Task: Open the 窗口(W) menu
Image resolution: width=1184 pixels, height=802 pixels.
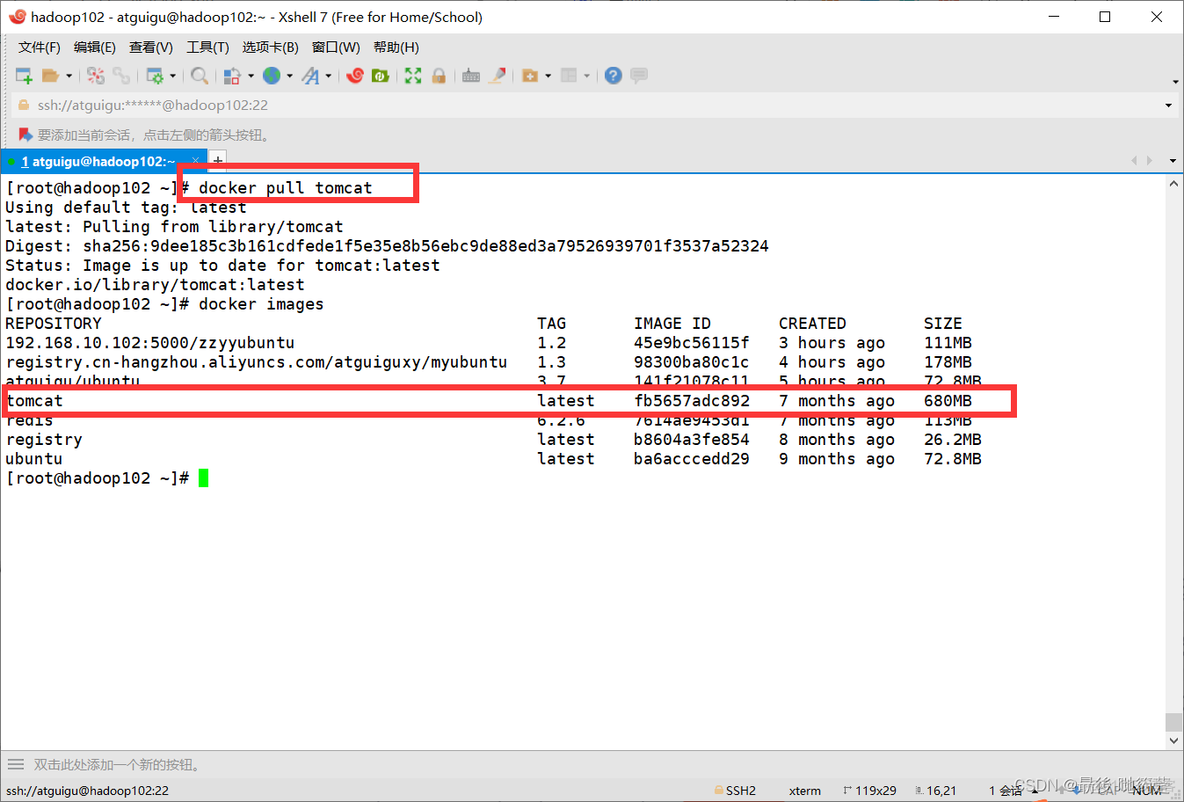Action: point(336,48)
